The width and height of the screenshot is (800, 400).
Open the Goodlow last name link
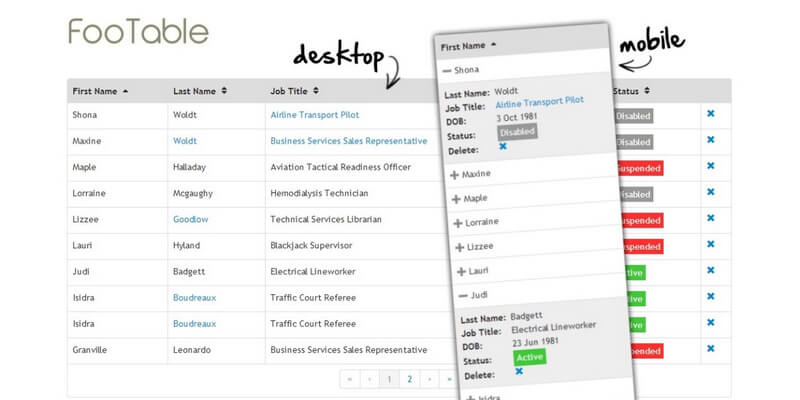tap(191, 219)
